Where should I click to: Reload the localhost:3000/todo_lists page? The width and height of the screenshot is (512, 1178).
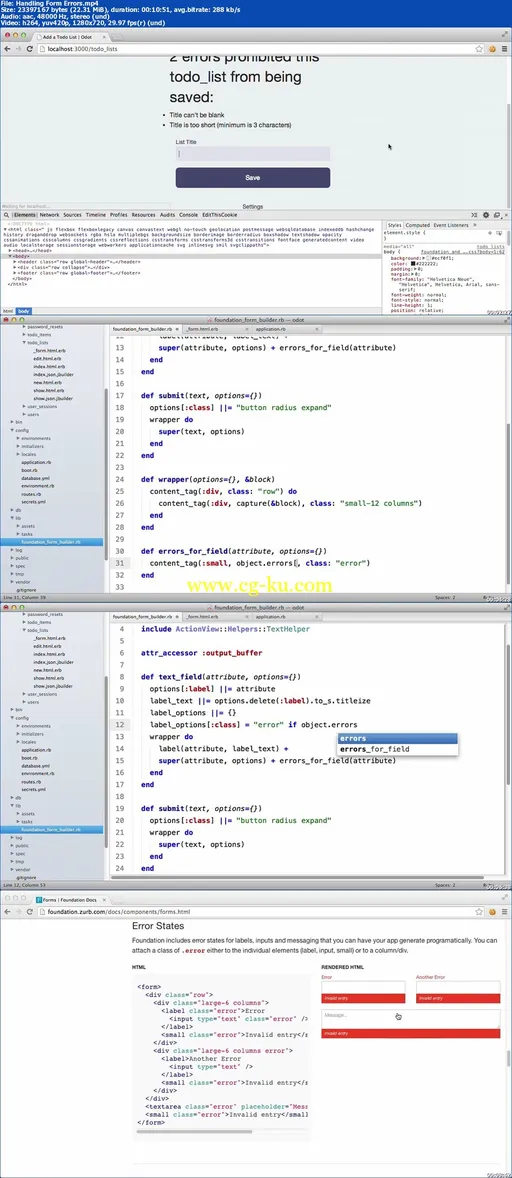(x=29, y=49)
